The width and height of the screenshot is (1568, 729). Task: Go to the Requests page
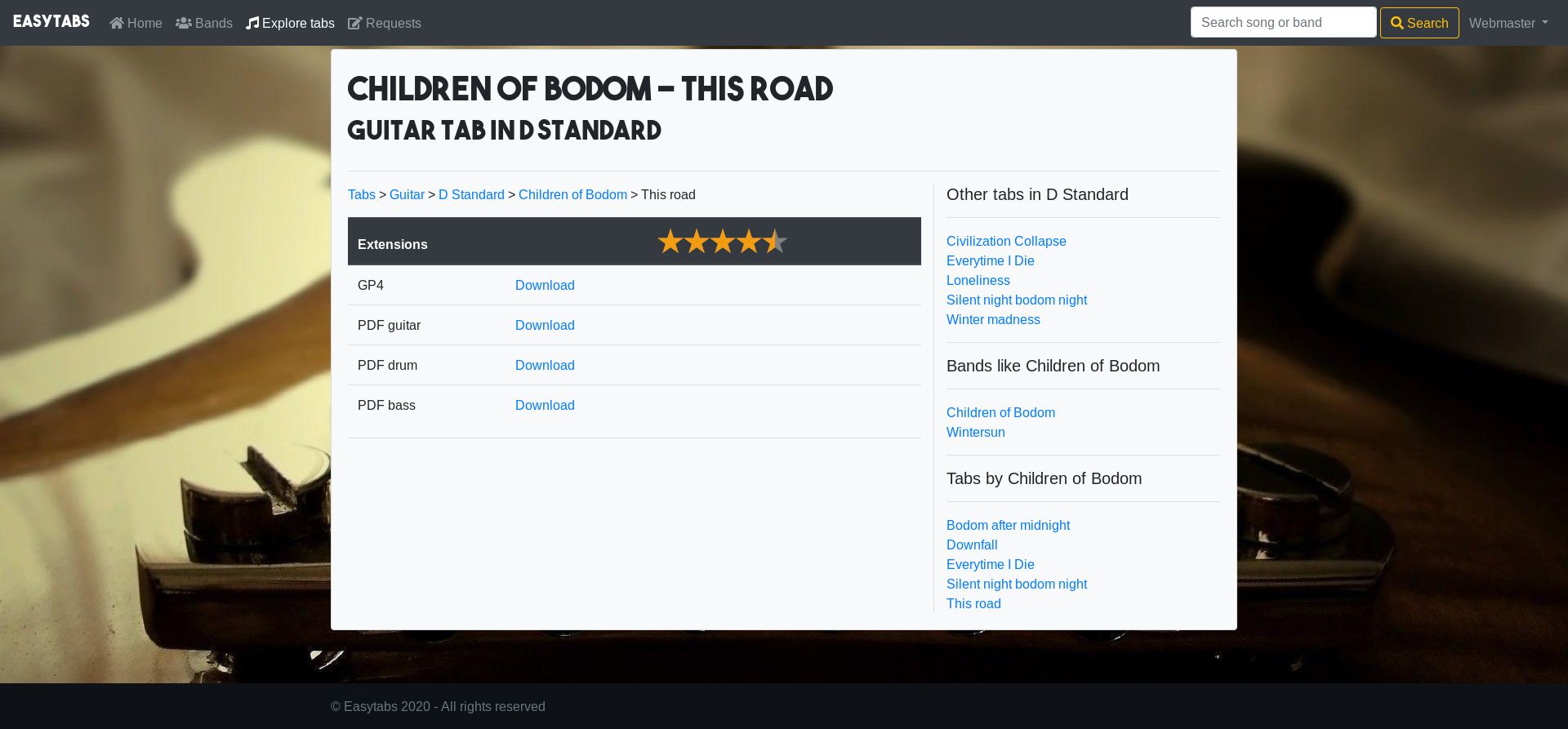[393, 23]
